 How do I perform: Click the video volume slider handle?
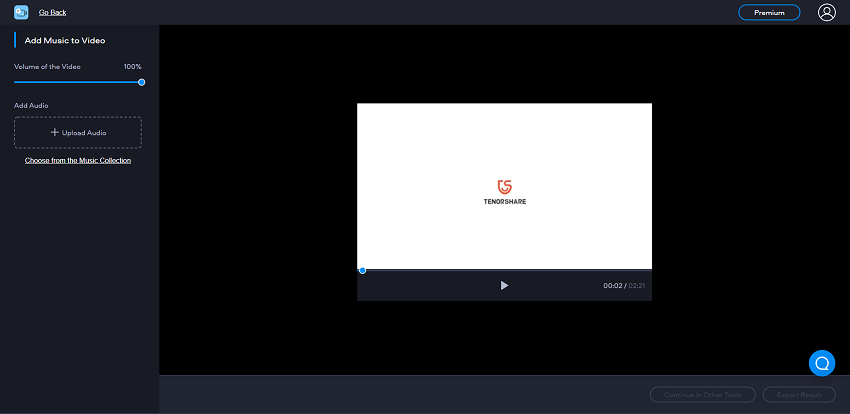click(142, 82)
